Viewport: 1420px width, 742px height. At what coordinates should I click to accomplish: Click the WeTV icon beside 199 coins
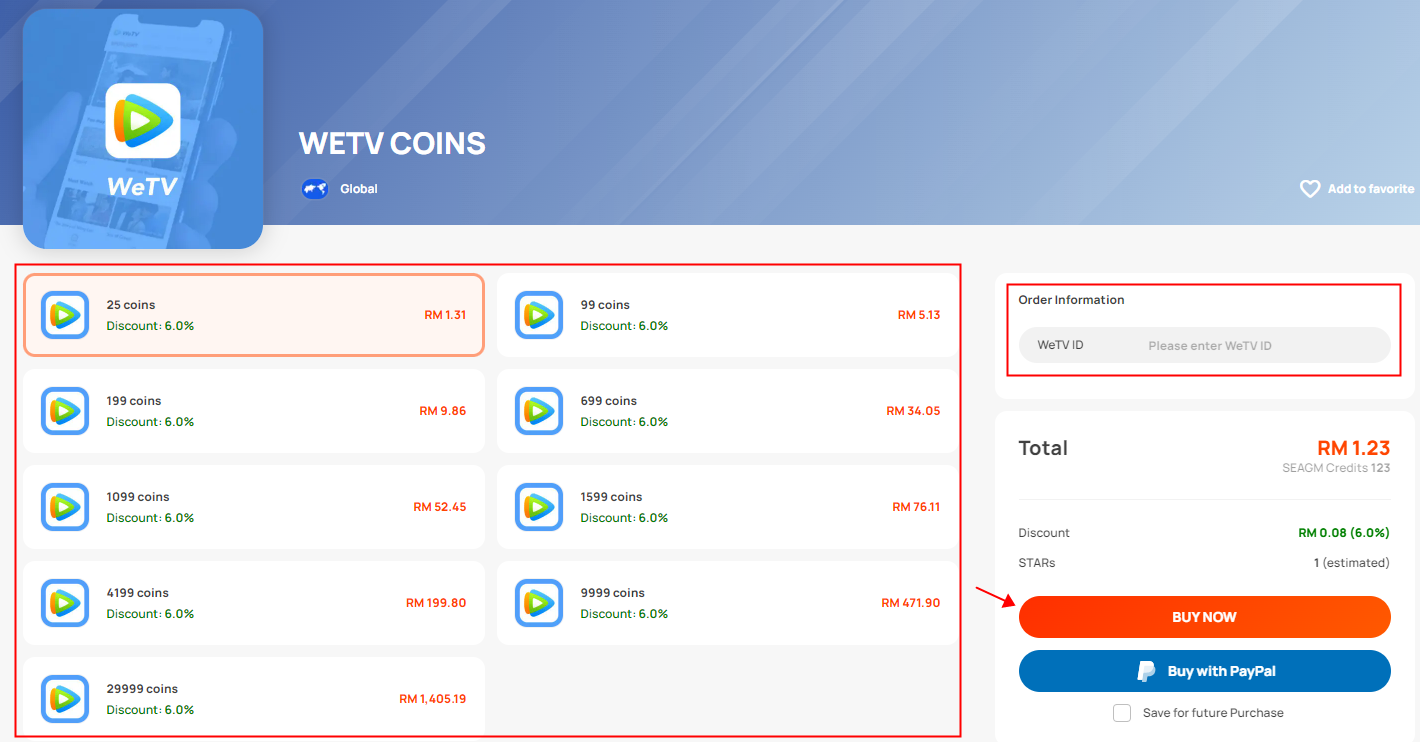click(65, 411)
